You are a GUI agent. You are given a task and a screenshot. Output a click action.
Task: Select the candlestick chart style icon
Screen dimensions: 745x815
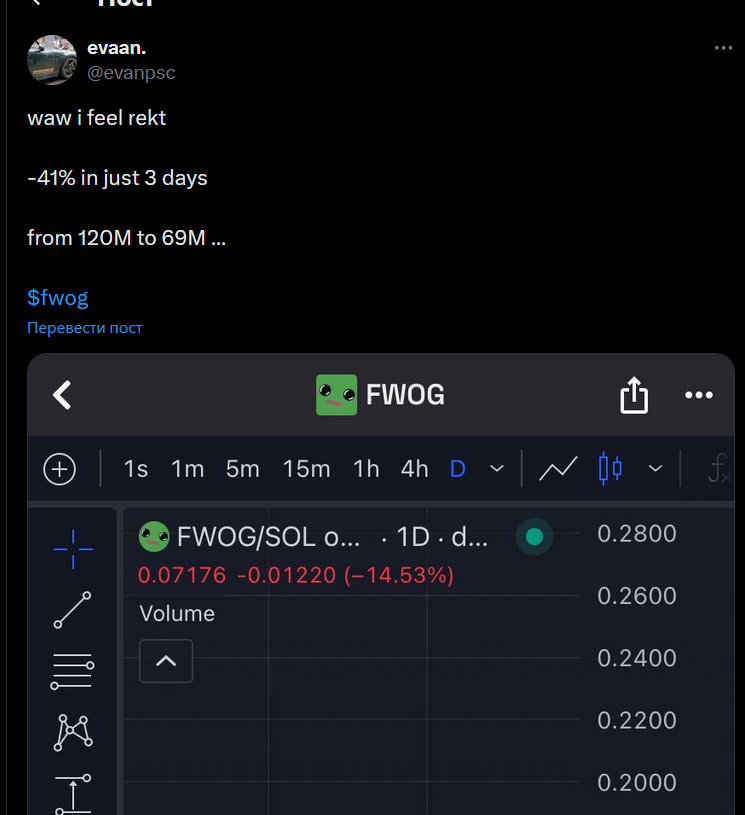click(610, 469)
